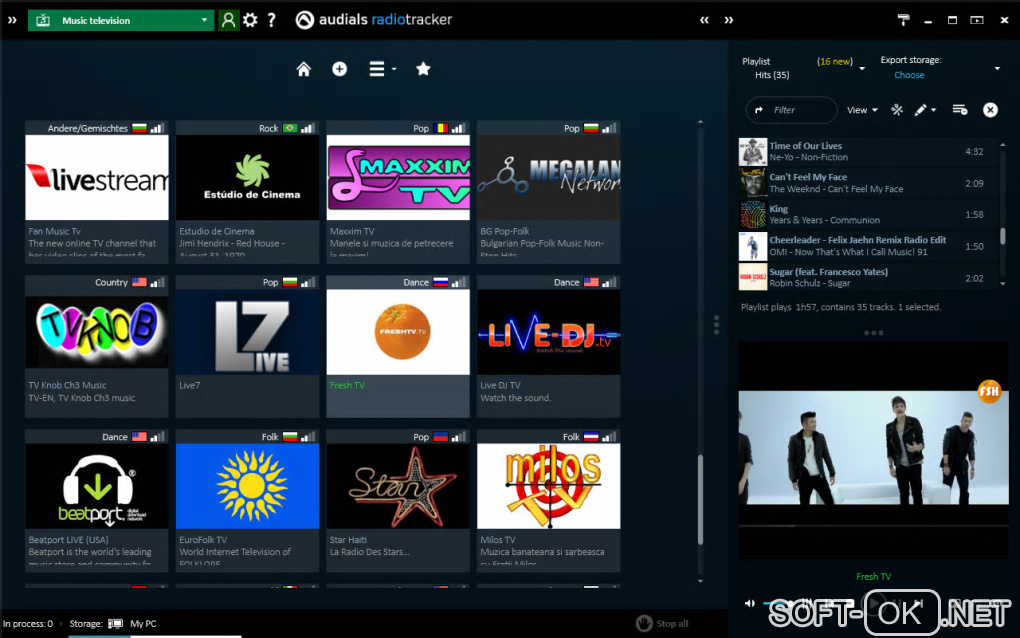The height and width of the screenshot is (638, 1020).
Task: Open the View dropdown
Action: point(862,110)
